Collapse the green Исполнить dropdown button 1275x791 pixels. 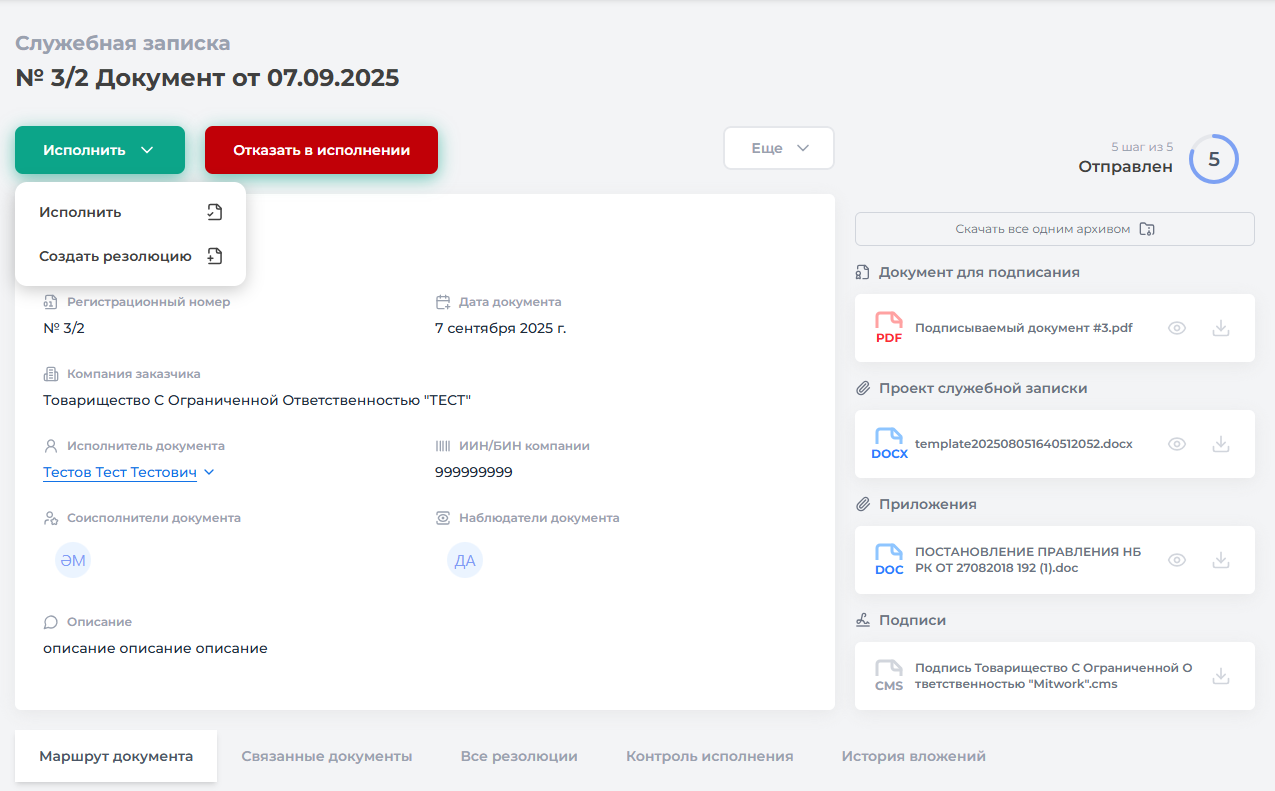(100, 150)
